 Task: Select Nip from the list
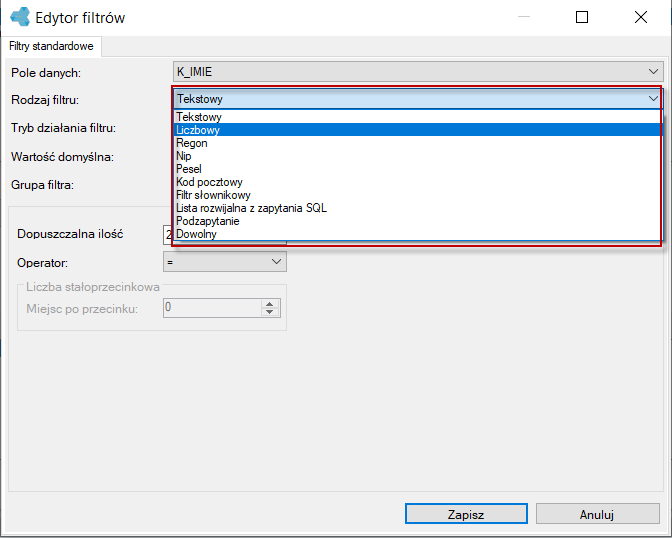[x=417, y=156]
